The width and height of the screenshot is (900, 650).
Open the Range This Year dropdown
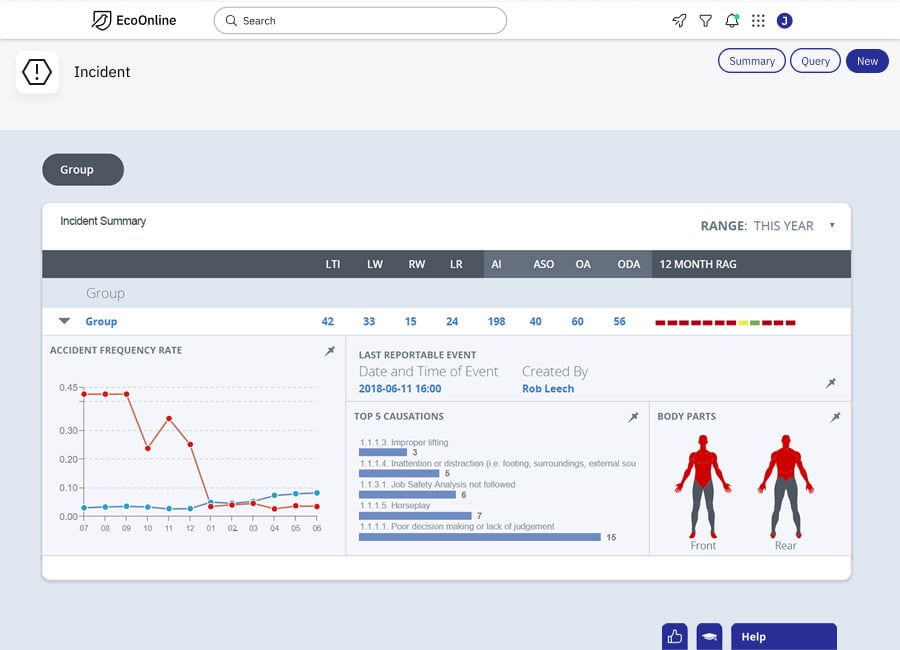pyautogui.click(x=768, y=226)
